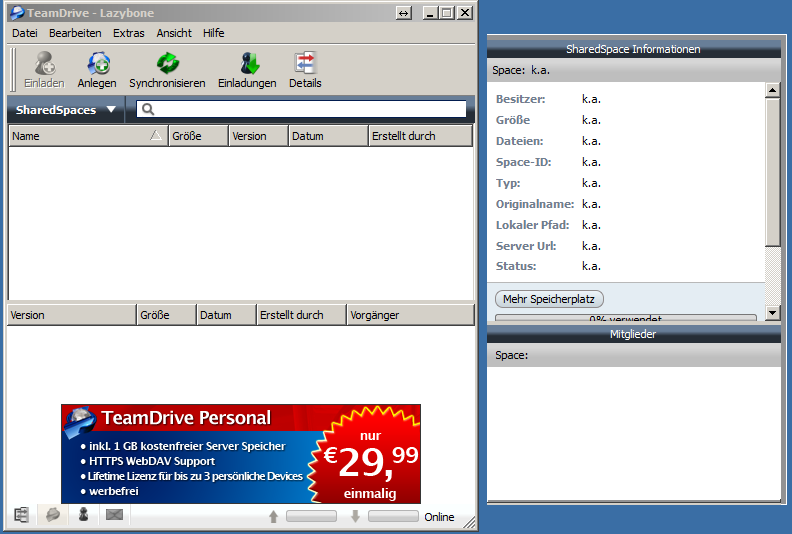Click the magnifier icon in search box
The image size is (792, 534).
pyautogui.click(x=147, y=109)
